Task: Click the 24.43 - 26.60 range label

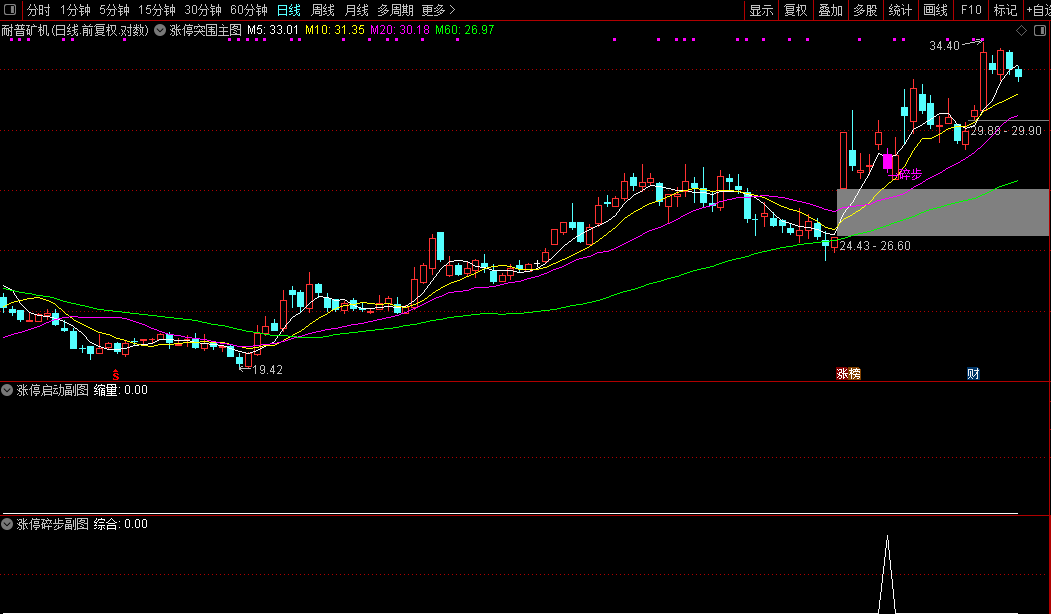Action: point(875,246)
